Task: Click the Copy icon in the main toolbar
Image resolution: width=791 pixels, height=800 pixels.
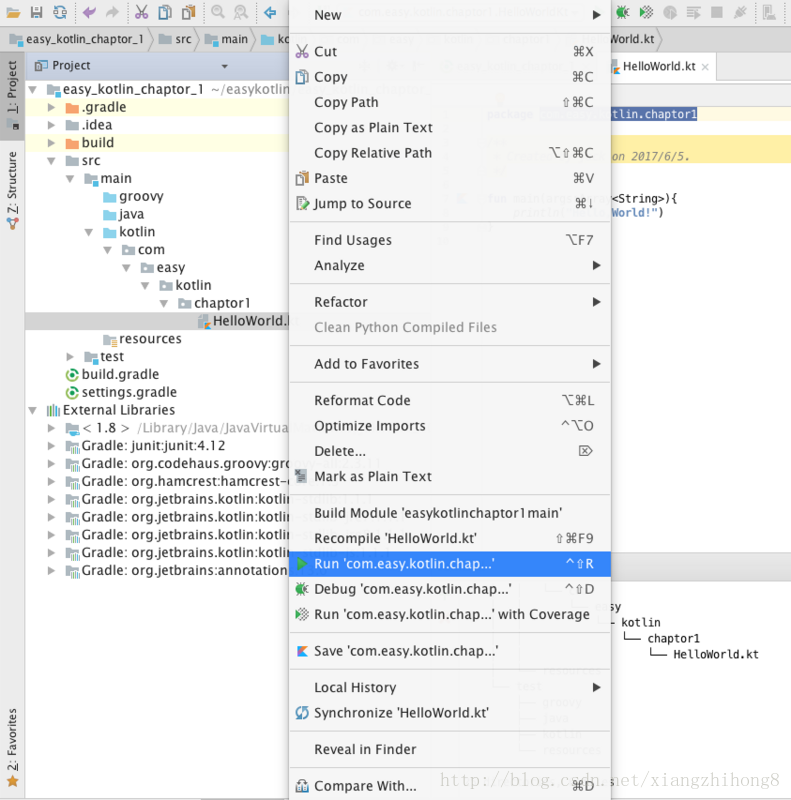Action: (x=165, y=12)
